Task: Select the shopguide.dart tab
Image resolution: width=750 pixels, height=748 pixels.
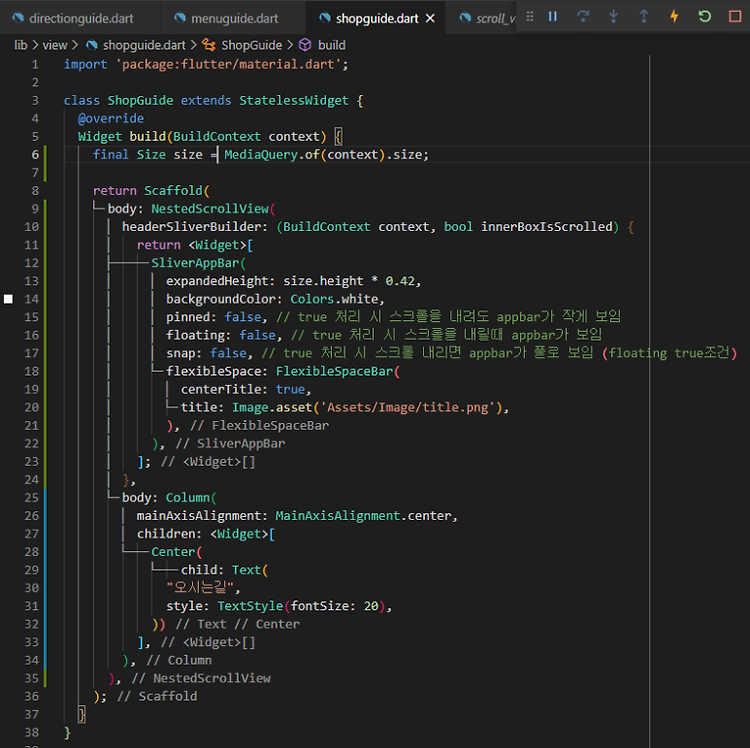Action: (x=377, y=18)
